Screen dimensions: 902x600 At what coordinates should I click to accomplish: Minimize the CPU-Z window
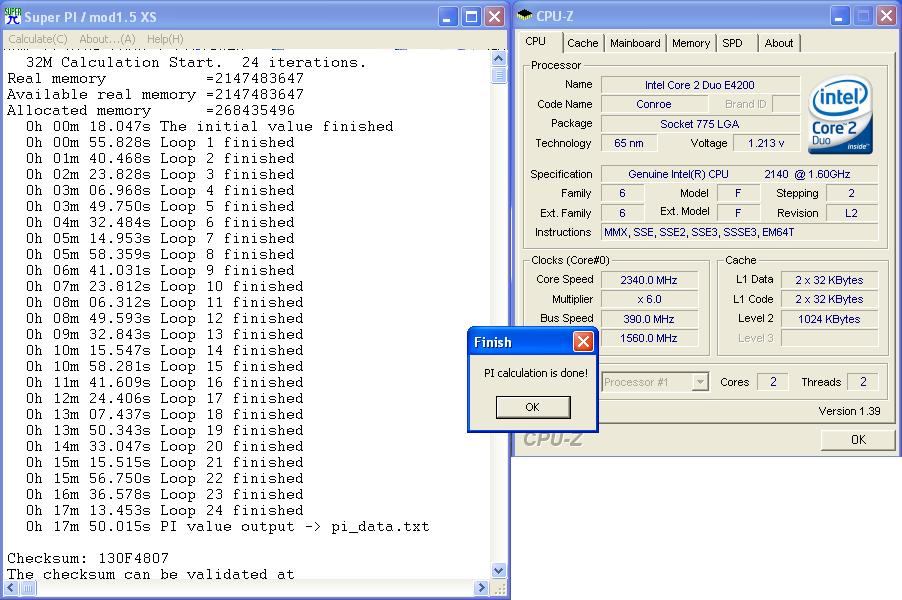tap(840, 16)
